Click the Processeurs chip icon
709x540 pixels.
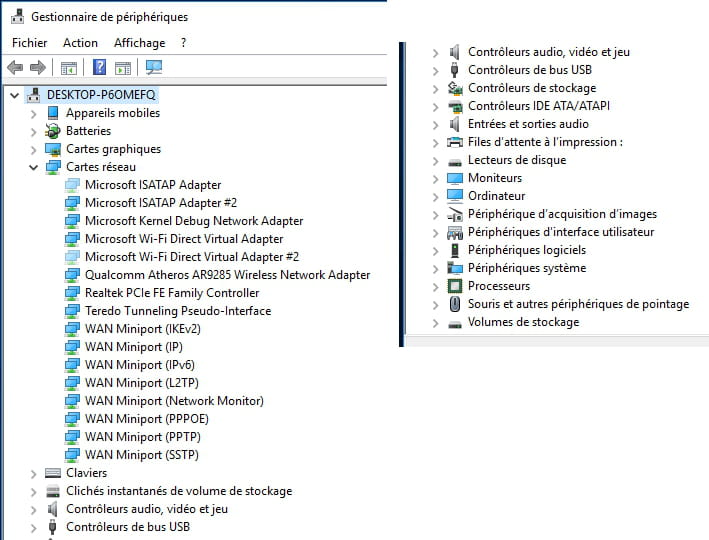pos(454,286)
